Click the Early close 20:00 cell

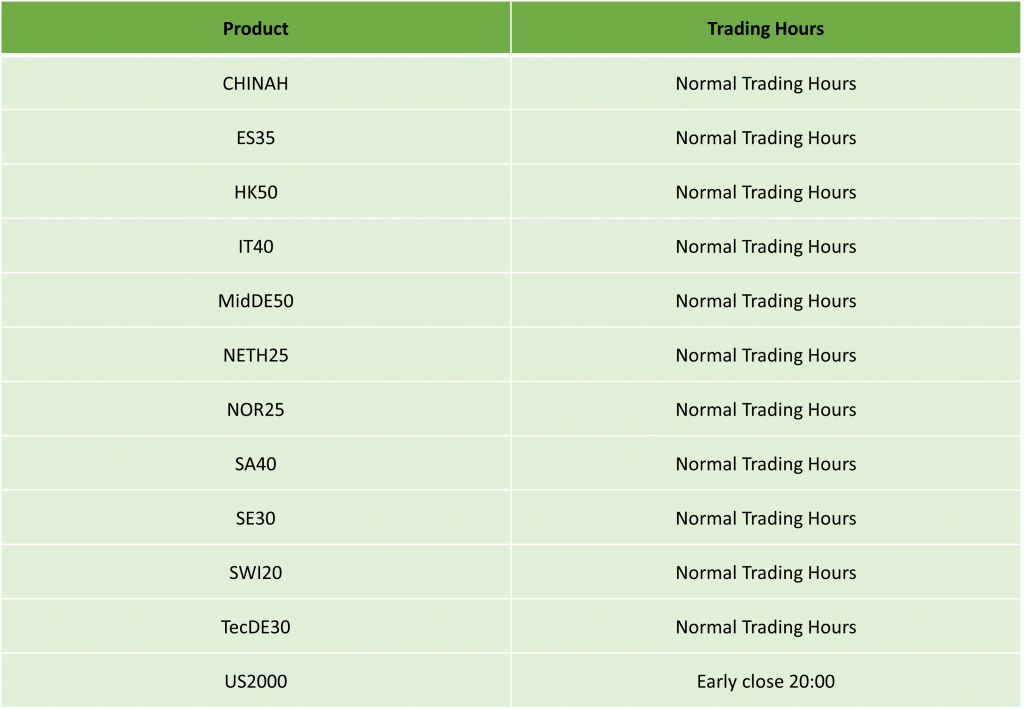(765, 682)
